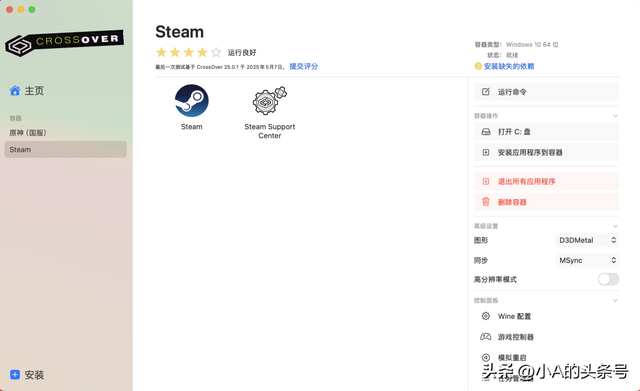
Task: Launch the Steam application icon
Action: (x=191, y=100)
